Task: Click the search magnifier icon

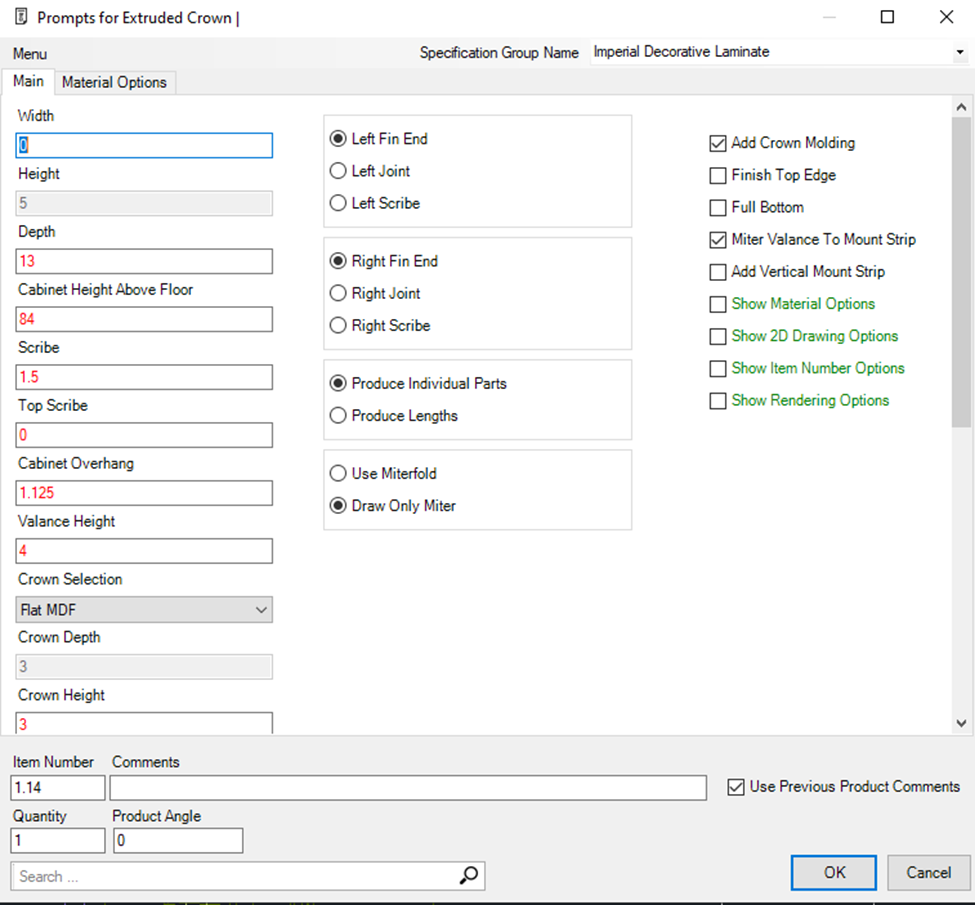Action: [468, 876]
